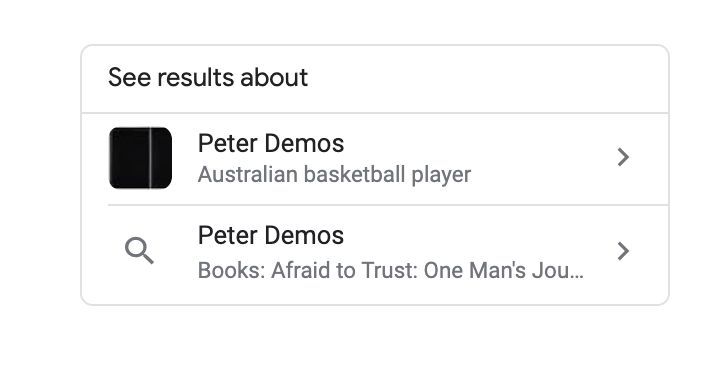
Task: Select the first Peter Demos result row
Action: pyautogui.click(x=375, y=158)
